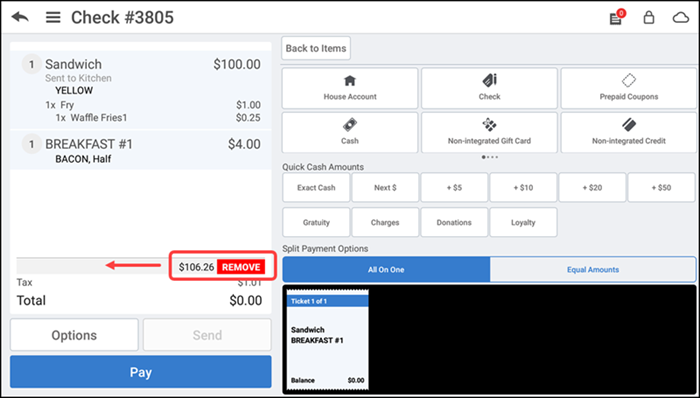
Task: Open Charges option
Action: point(385,222)
